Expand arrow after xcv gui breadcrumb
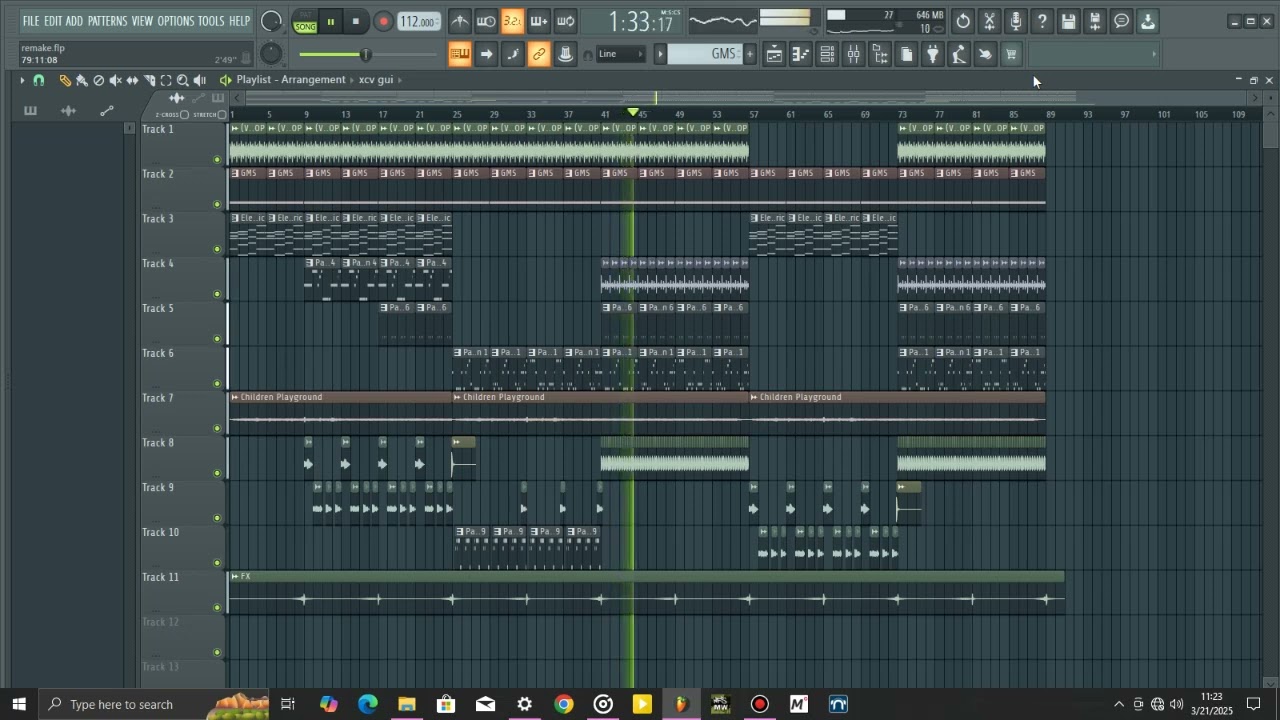 [x=400, y=80]
